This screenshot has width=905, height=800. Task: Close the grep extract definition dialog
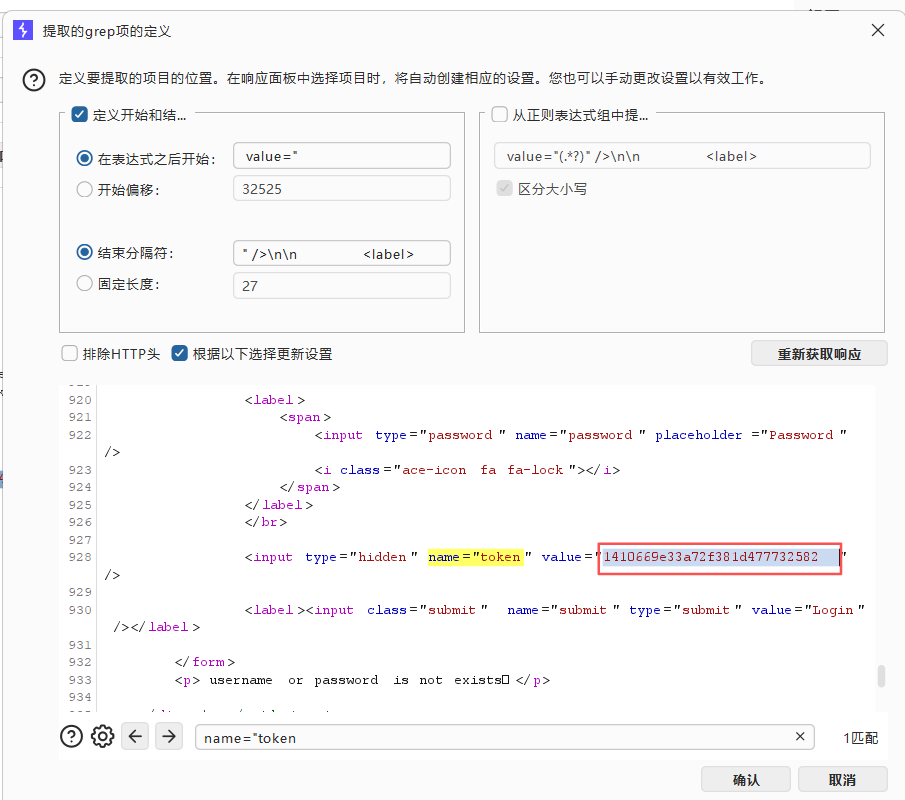click(x=878, y=30)
